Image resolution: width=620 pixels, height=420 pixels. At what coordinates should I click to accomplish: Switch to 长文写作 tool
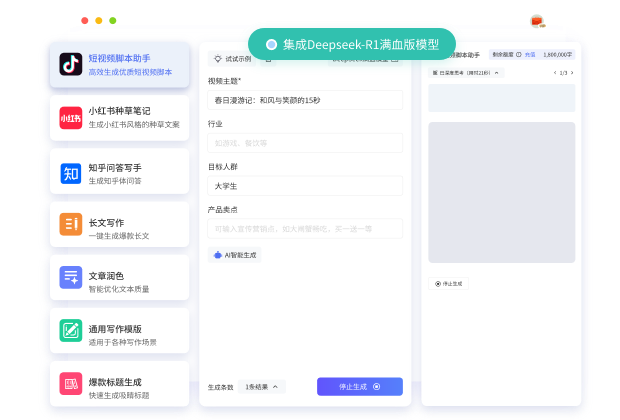tap(119, 224)
